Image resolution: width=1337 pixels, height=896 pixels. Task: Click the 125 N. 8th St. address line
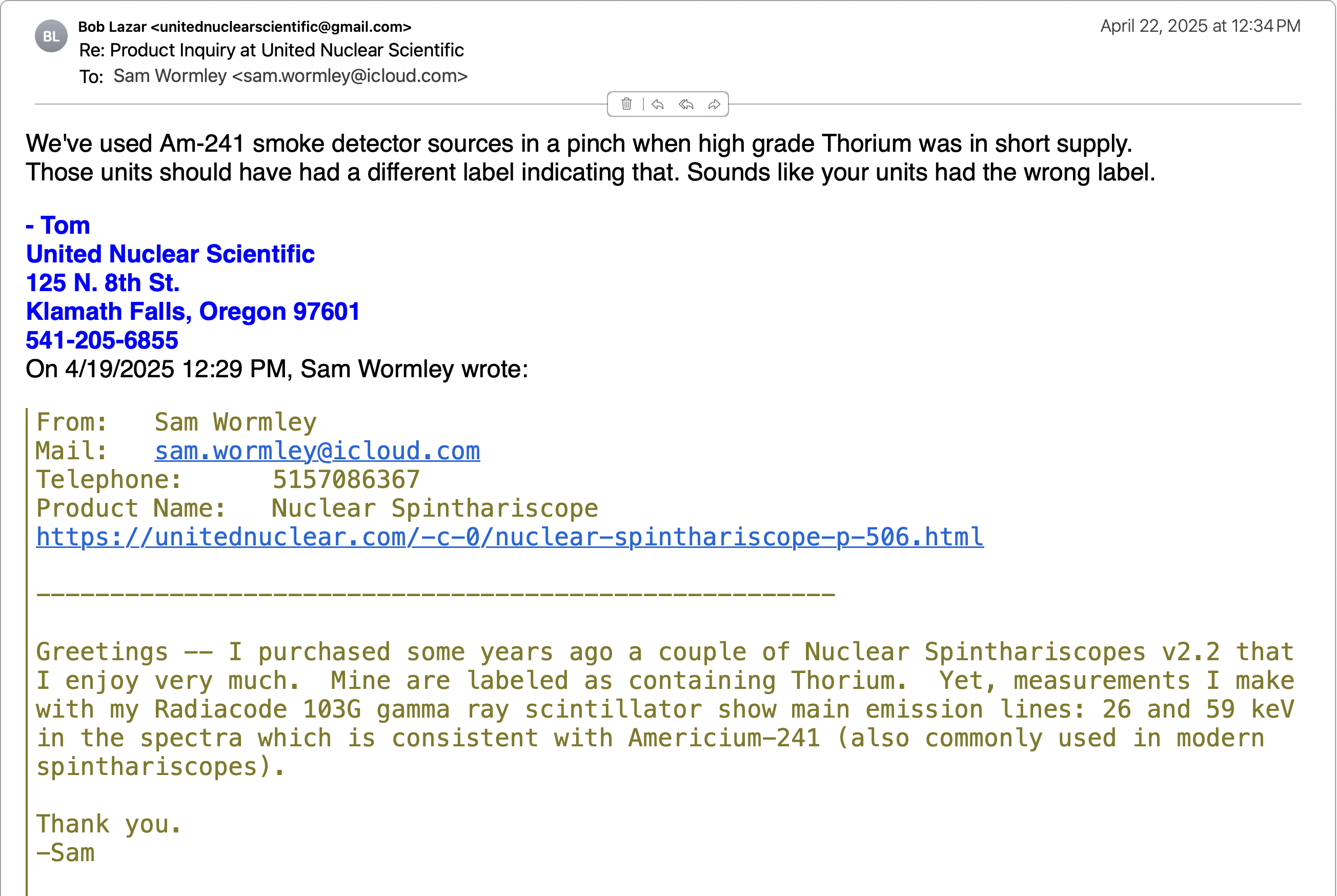(x=103, y=283)
